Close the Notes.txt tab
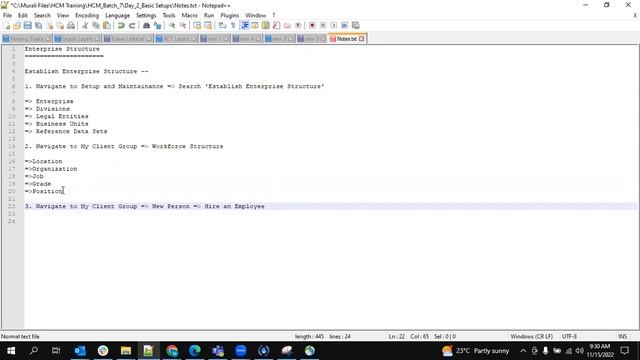Viewport: 640px width, 360px height. click(362, 39)
